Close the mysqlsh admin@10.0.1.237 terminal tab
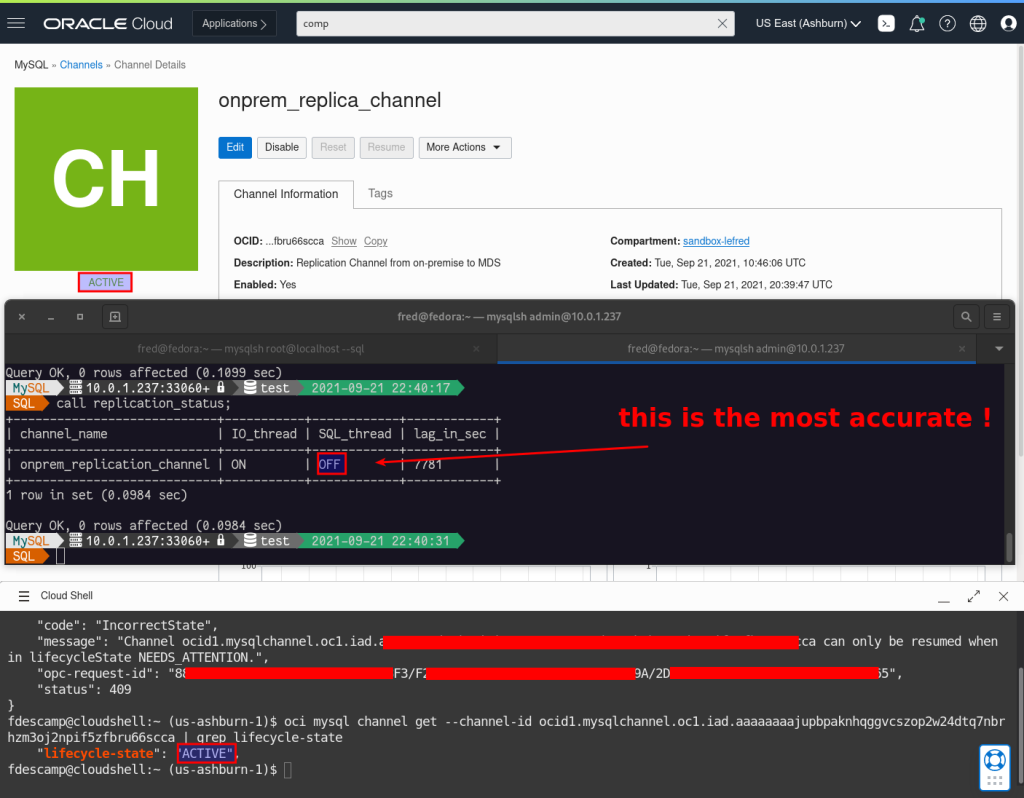The image size is (1024, 798). click(961, 349)
